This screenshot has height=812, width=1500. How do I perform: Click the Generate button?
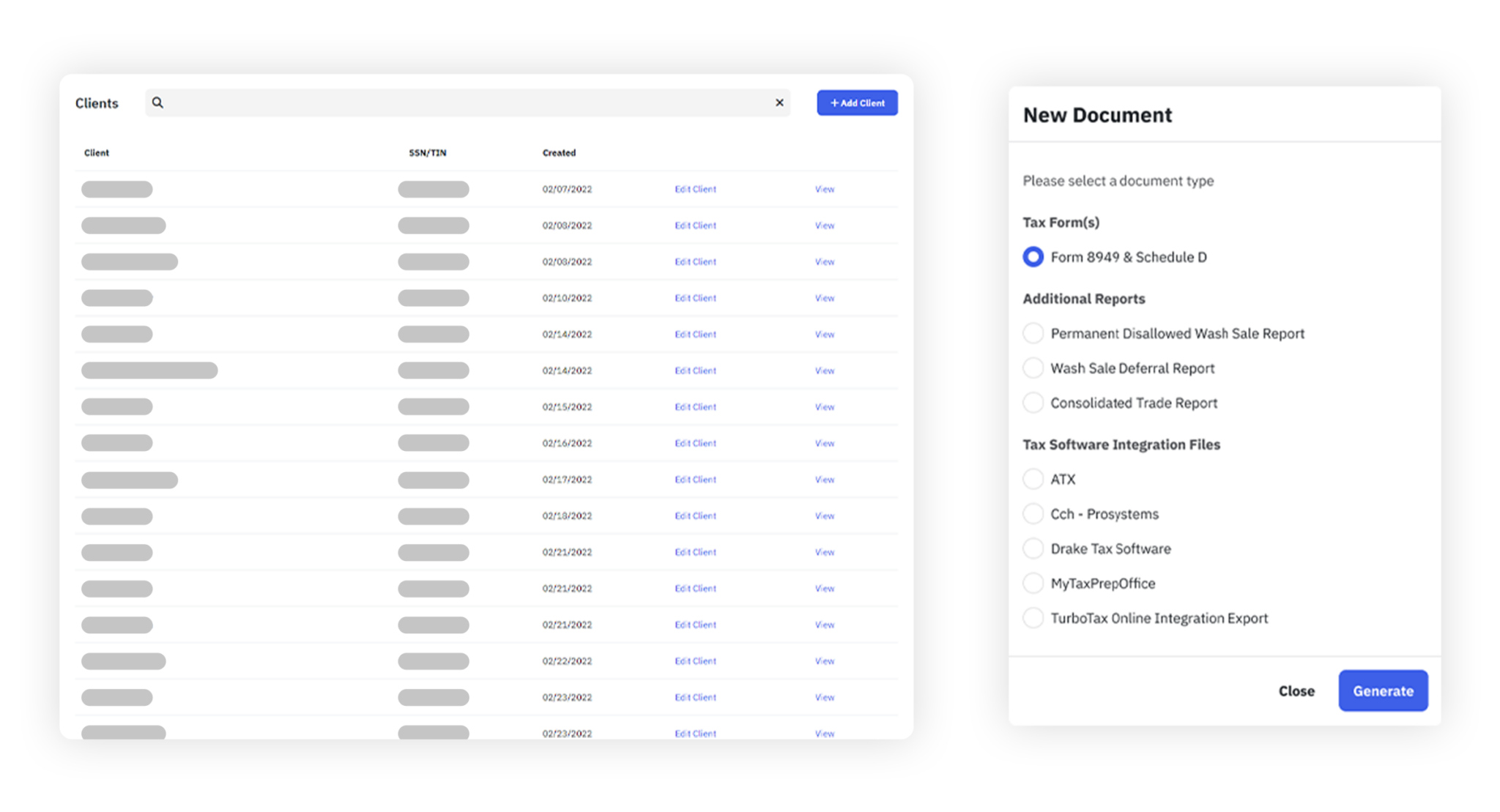pos(1383,690)
